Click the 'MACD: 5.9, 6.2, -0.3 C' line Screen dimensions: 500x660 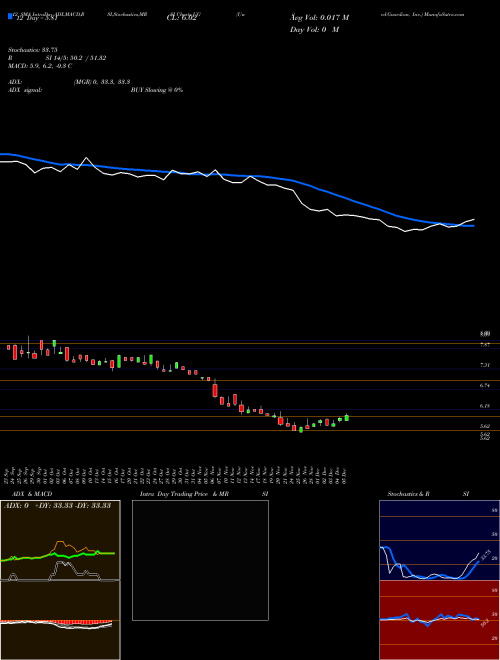40,66
